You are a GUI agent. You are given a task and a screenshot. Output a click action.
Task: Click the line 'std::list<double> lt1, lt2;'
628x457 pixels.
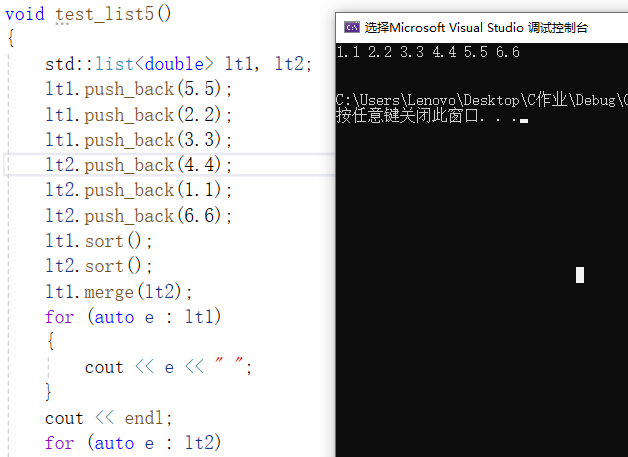coord(178,64)
